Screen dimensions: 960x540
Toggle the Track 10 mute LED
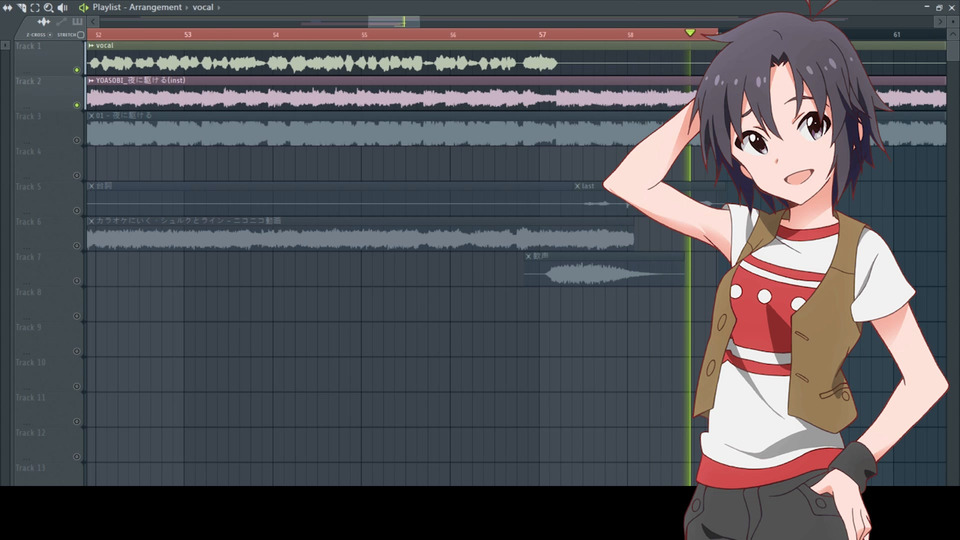[77, 386]
